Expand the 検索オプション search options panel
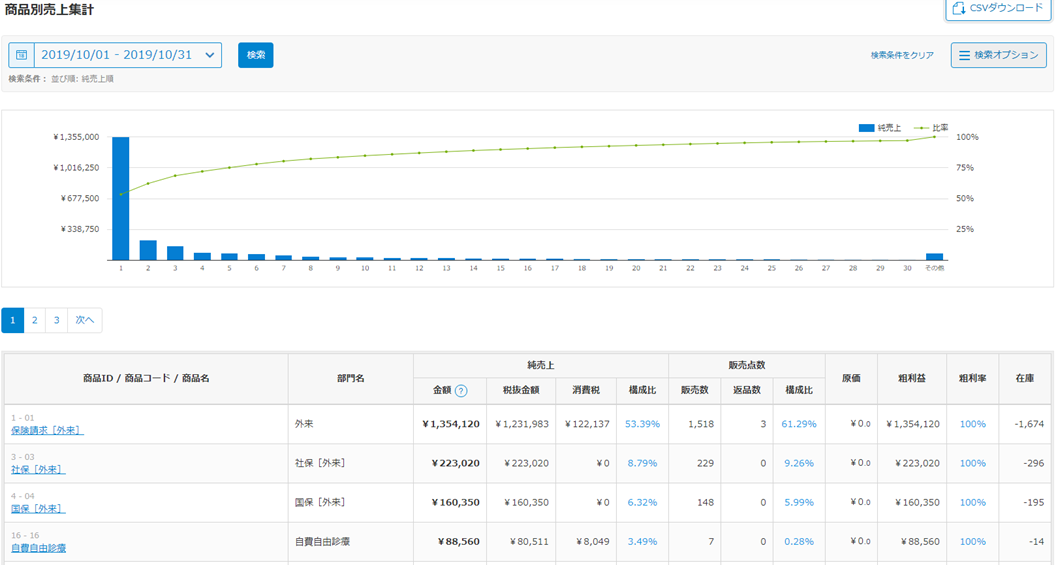Screen dimensions: 1056x565 (998, 55)
